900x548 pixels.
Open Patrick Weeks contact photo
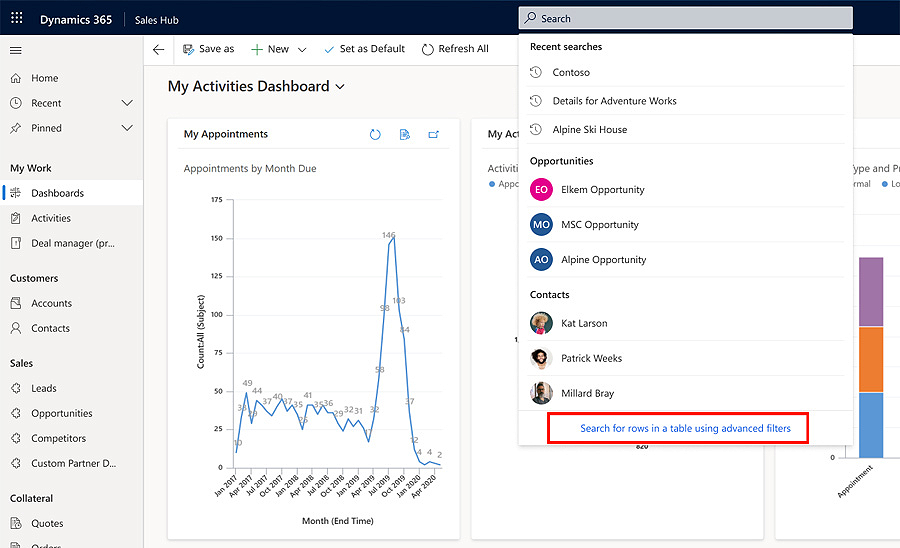(541, 358)
